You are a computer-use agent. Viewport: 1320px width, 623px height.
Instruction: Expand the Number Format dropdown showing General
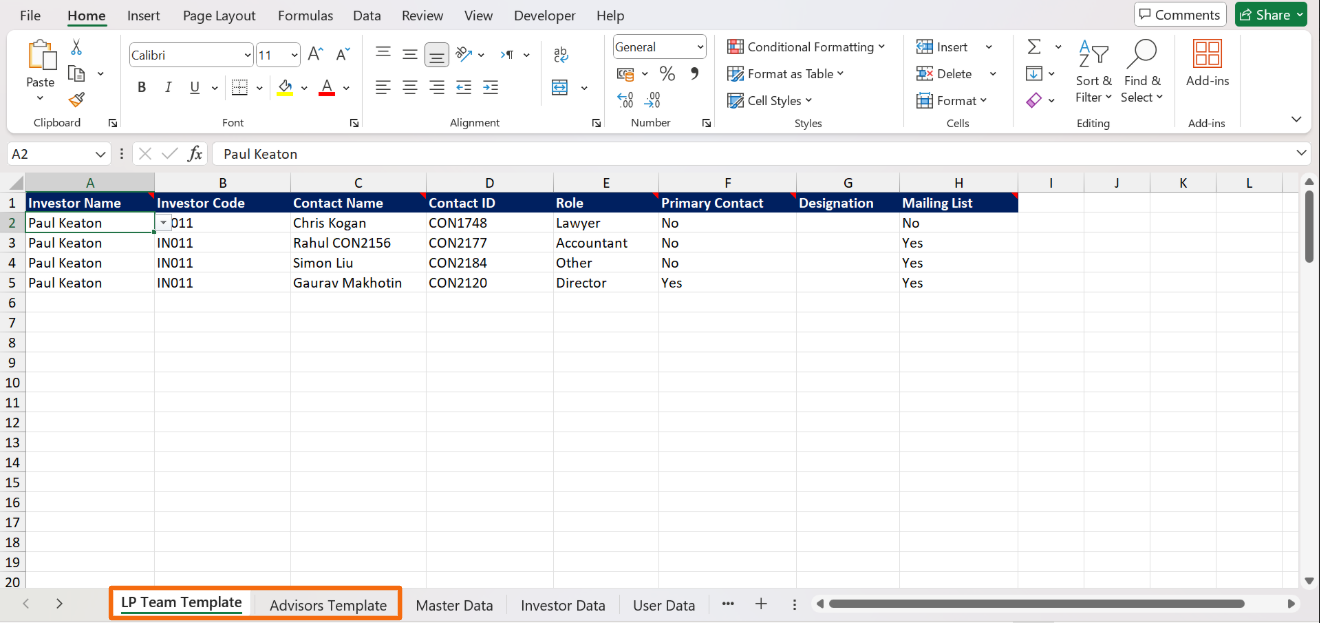click(x=699, y=47)
